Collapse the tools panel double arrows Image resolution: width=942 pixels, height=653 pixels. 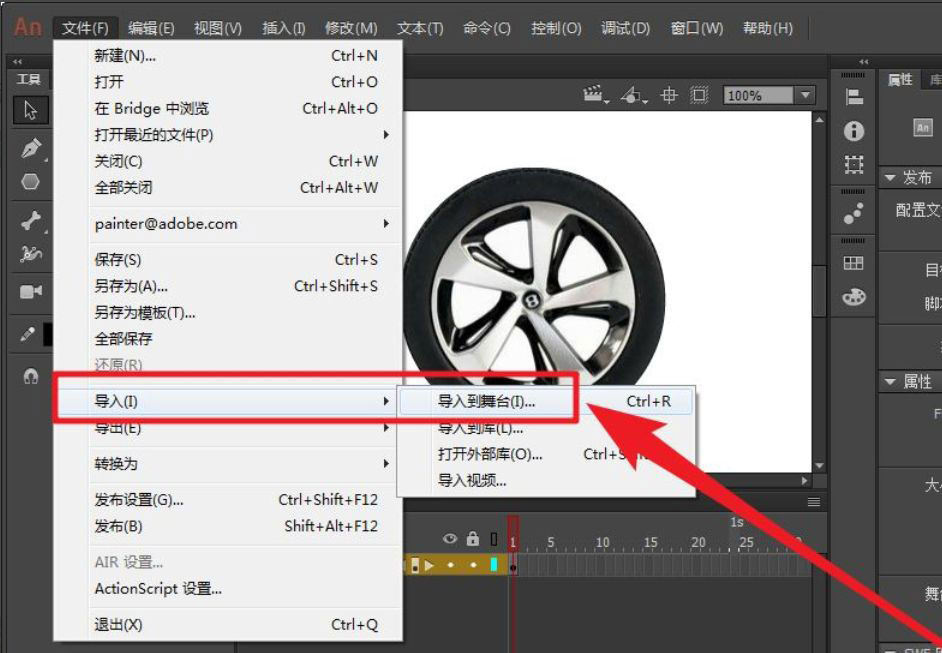click(x=17, y=61)
